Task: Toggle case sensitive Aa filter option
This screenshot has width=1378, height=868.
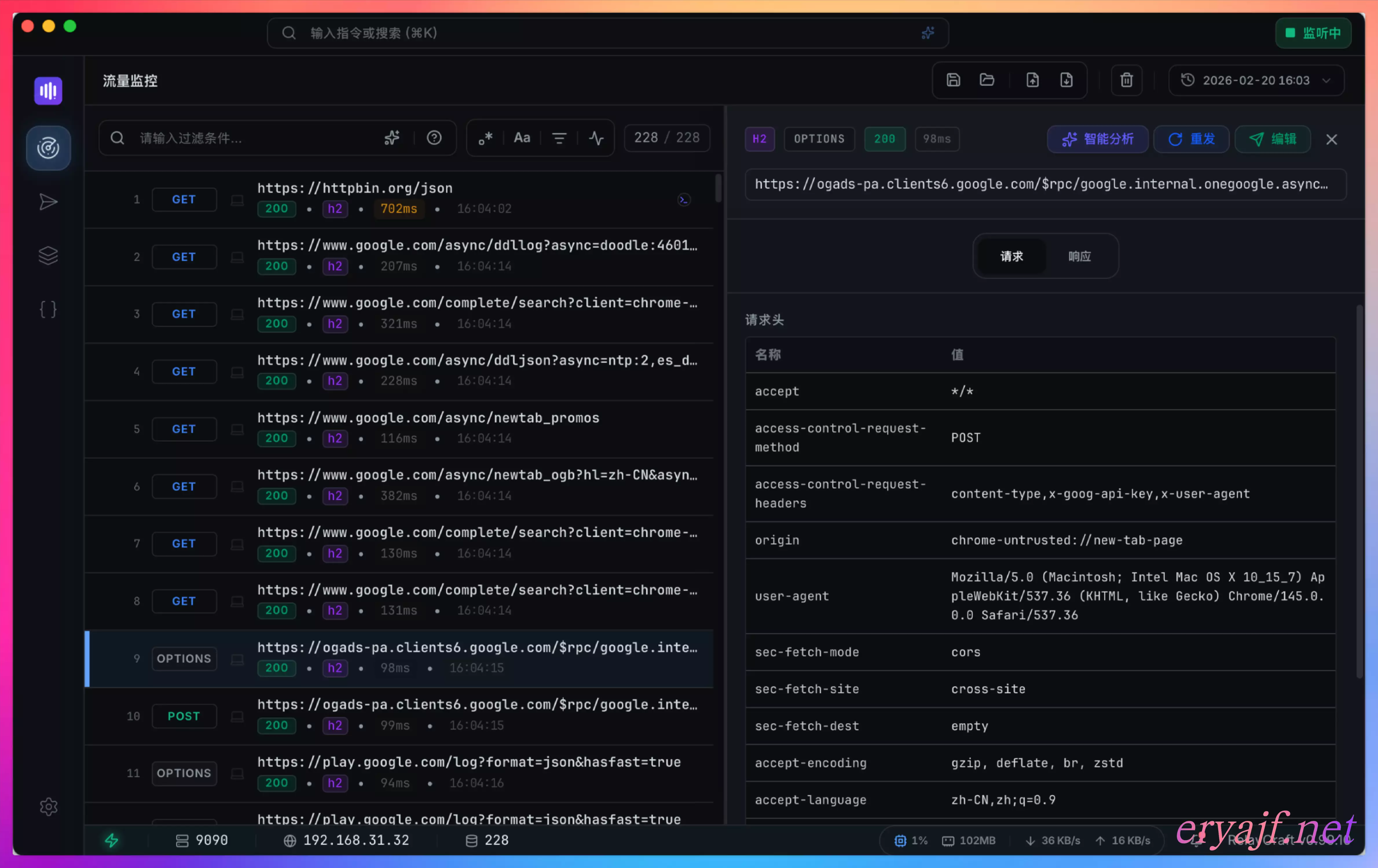Action: [x=521, y=138]
